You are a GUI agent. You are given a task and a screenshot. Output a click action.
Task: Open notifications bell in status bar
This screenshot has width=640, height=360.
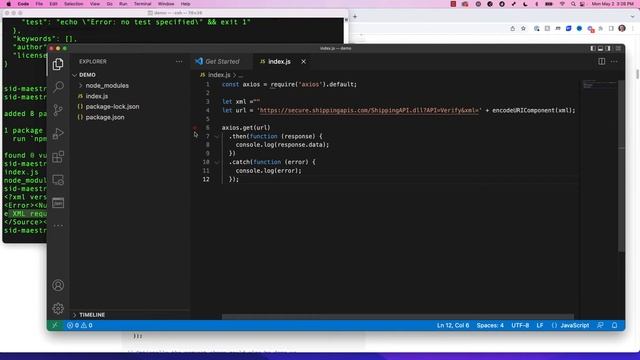pos(614,325)
